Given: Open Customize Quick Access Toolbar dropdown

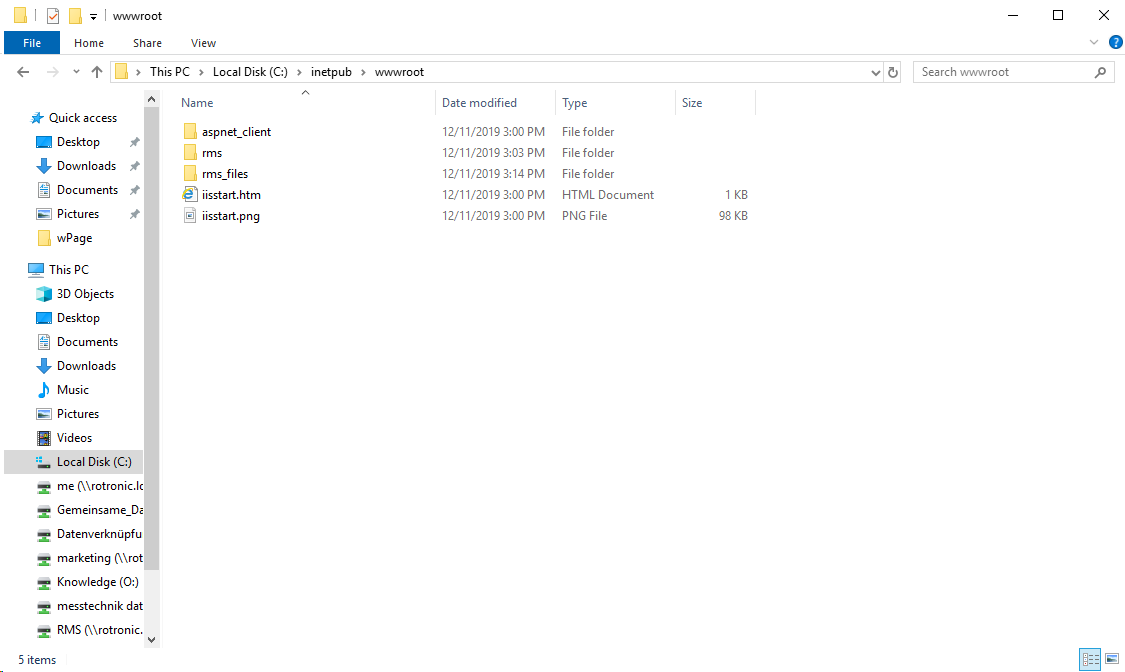Looking at the screenshot, I should (93, 16).
